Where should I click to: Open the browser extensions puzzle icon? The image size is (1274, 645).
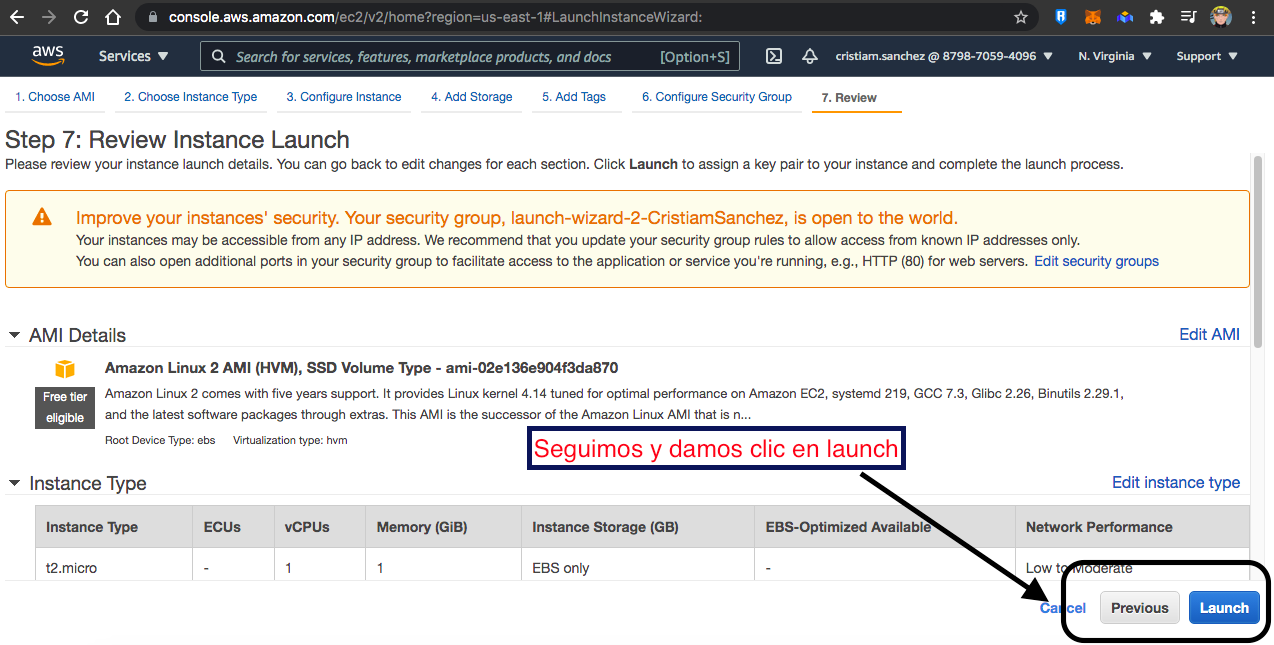tap(1157, 17)
